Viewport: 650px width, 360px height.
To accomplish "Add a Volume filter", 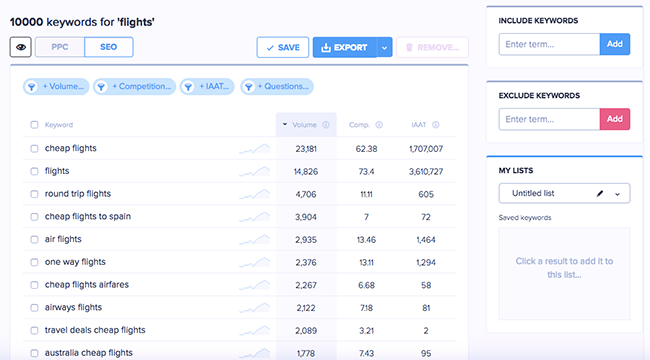I will 56,87.
